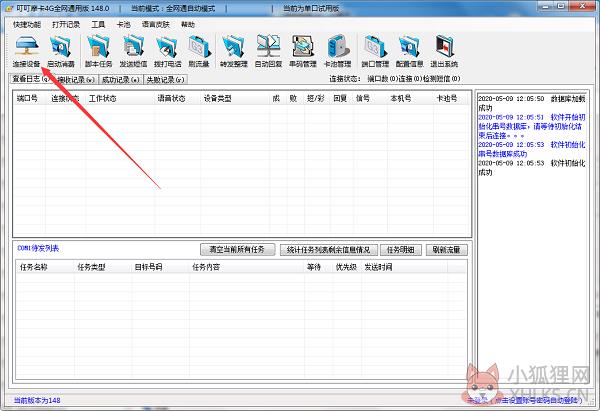The image size is (600, 411).
Task: Click the COM1待发列表 label
Action: click(38, 248)
